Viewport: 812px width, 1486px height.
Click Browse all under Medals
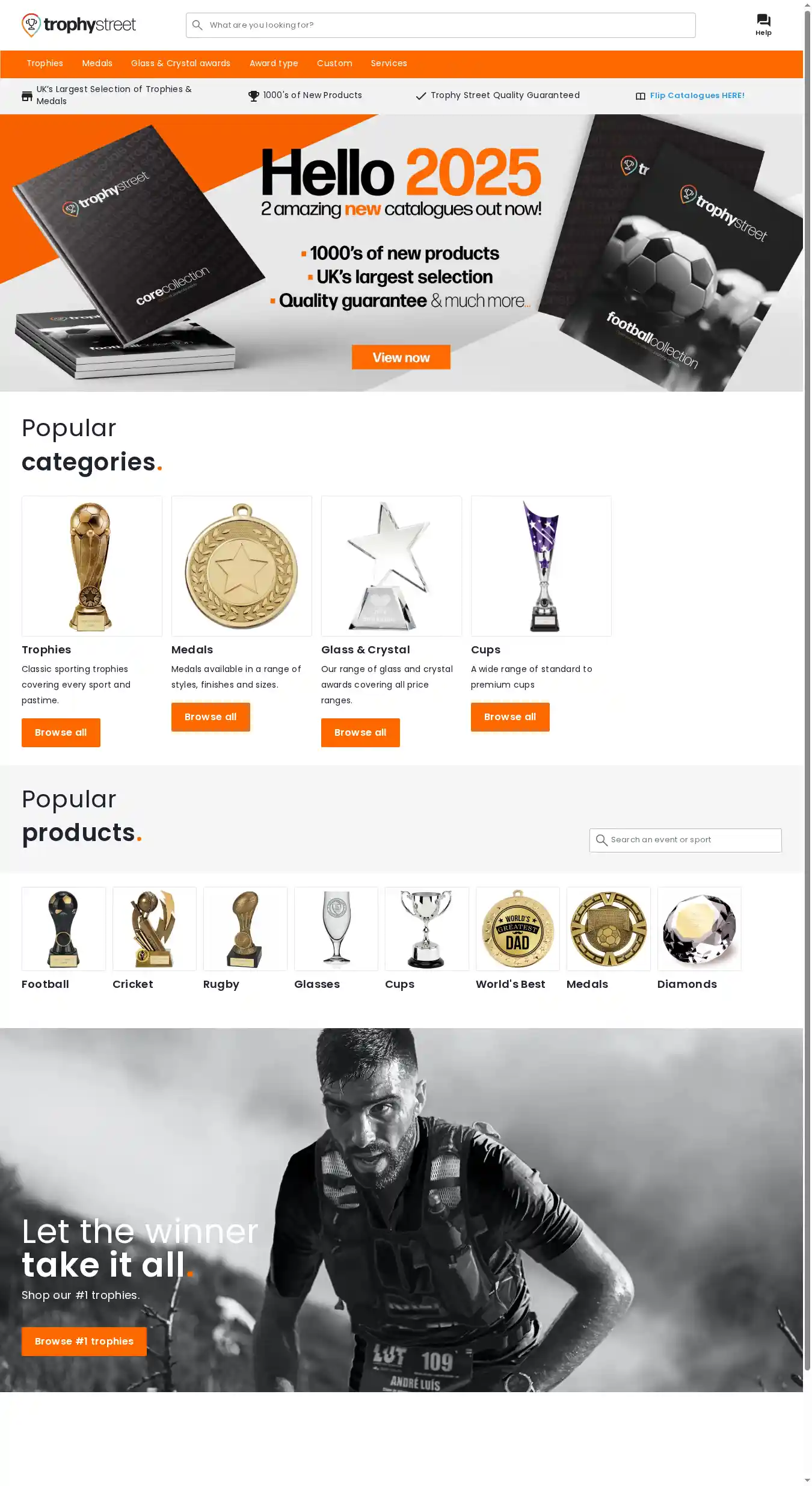tap(211, 717)
